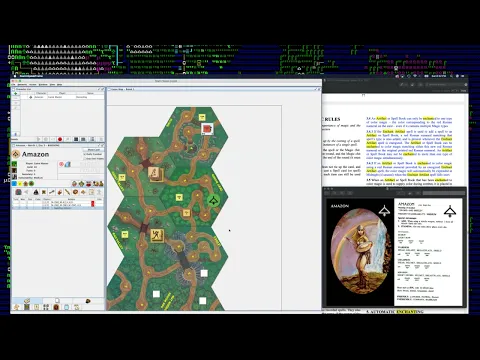Click the first yellow chit at the map top
Viewport: 480px width, 360px height.
(202, 117)
